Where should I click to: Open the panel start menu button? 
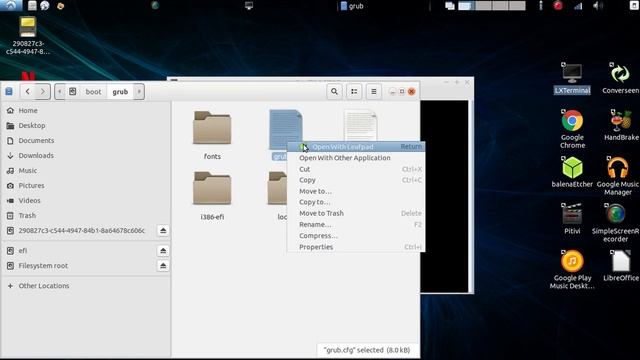[11, 5]
